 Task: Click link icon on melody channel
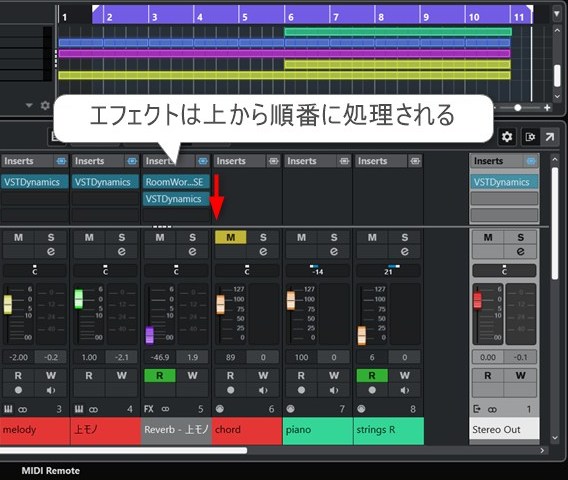point(23,410)
